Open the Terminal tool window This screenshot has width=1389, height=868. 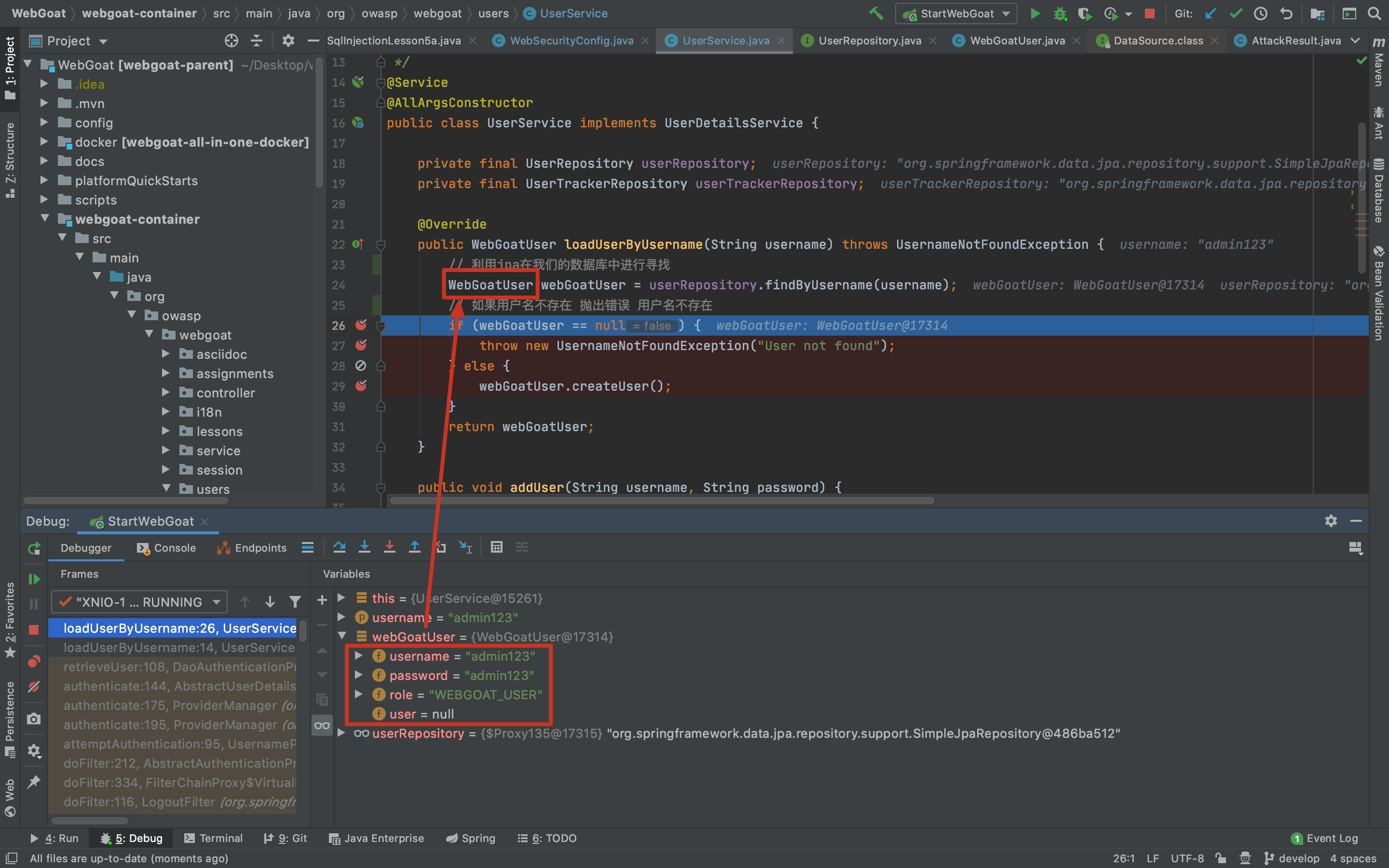point(214,838)
